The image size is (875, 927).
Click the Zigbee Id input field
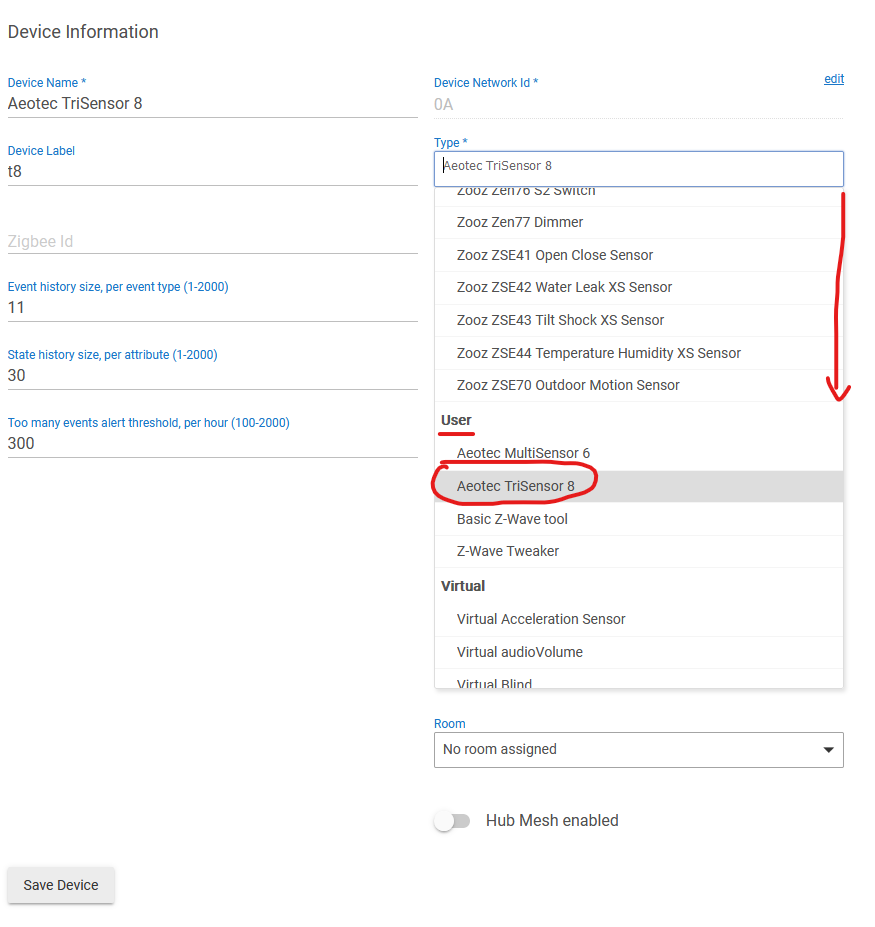(213, 241)
